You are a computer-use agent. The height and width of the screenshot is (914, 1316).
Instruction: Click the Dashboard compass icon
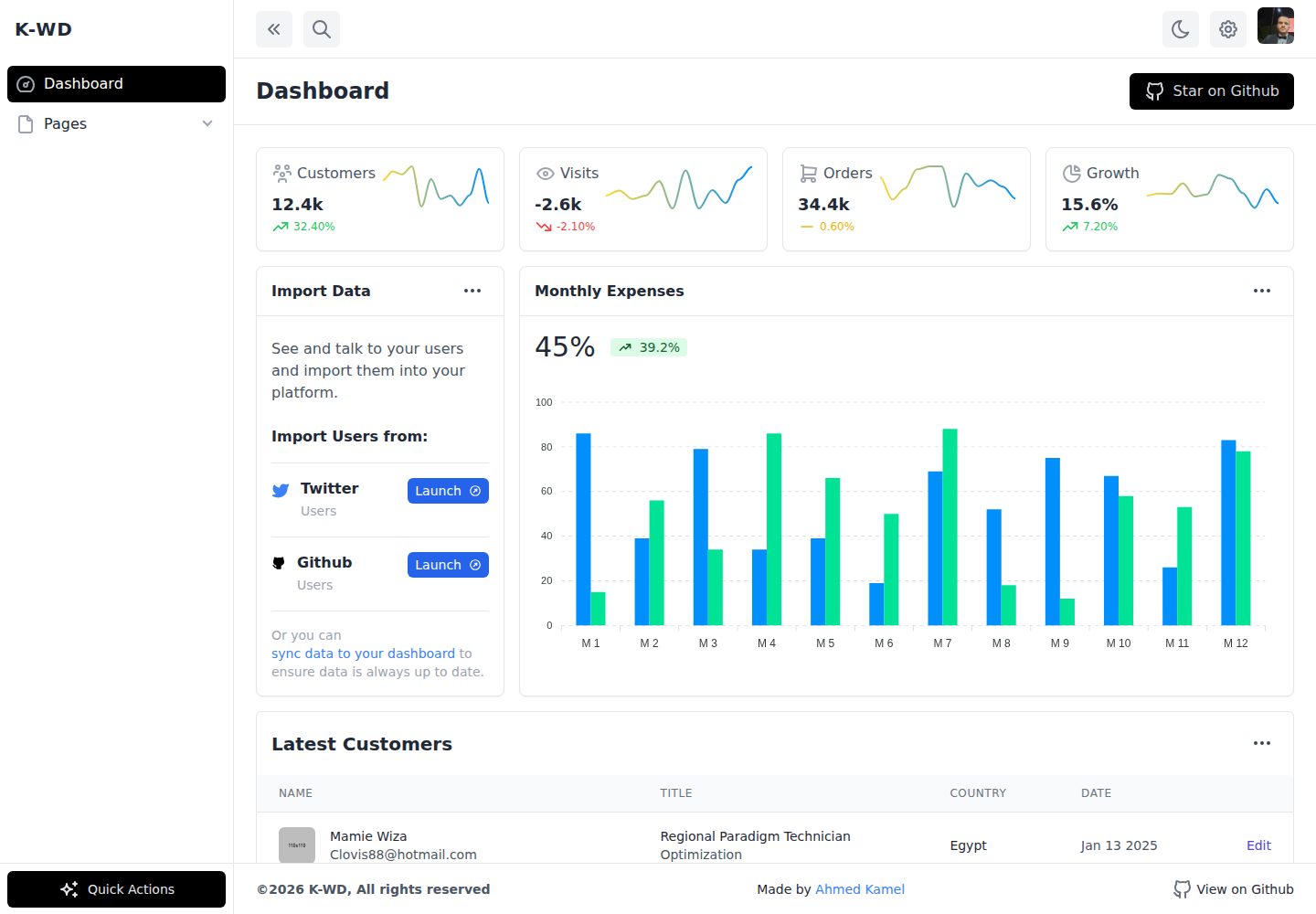point(27,84)
